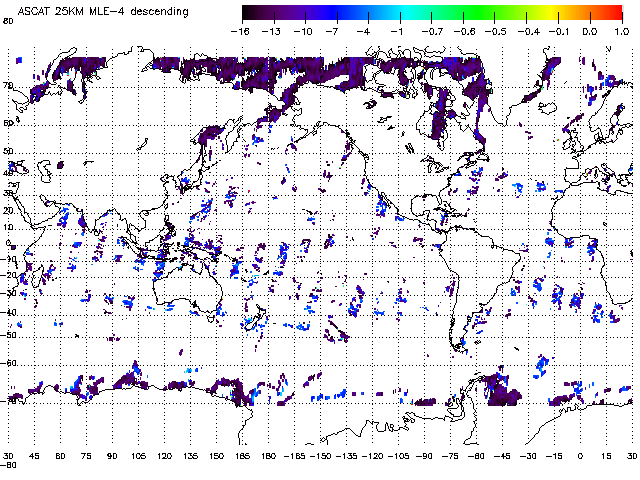Image resolution: width=640 pixels, height=480 pixels.
Task: Click the -0.6 color scale label
Action: click(464, 32)
